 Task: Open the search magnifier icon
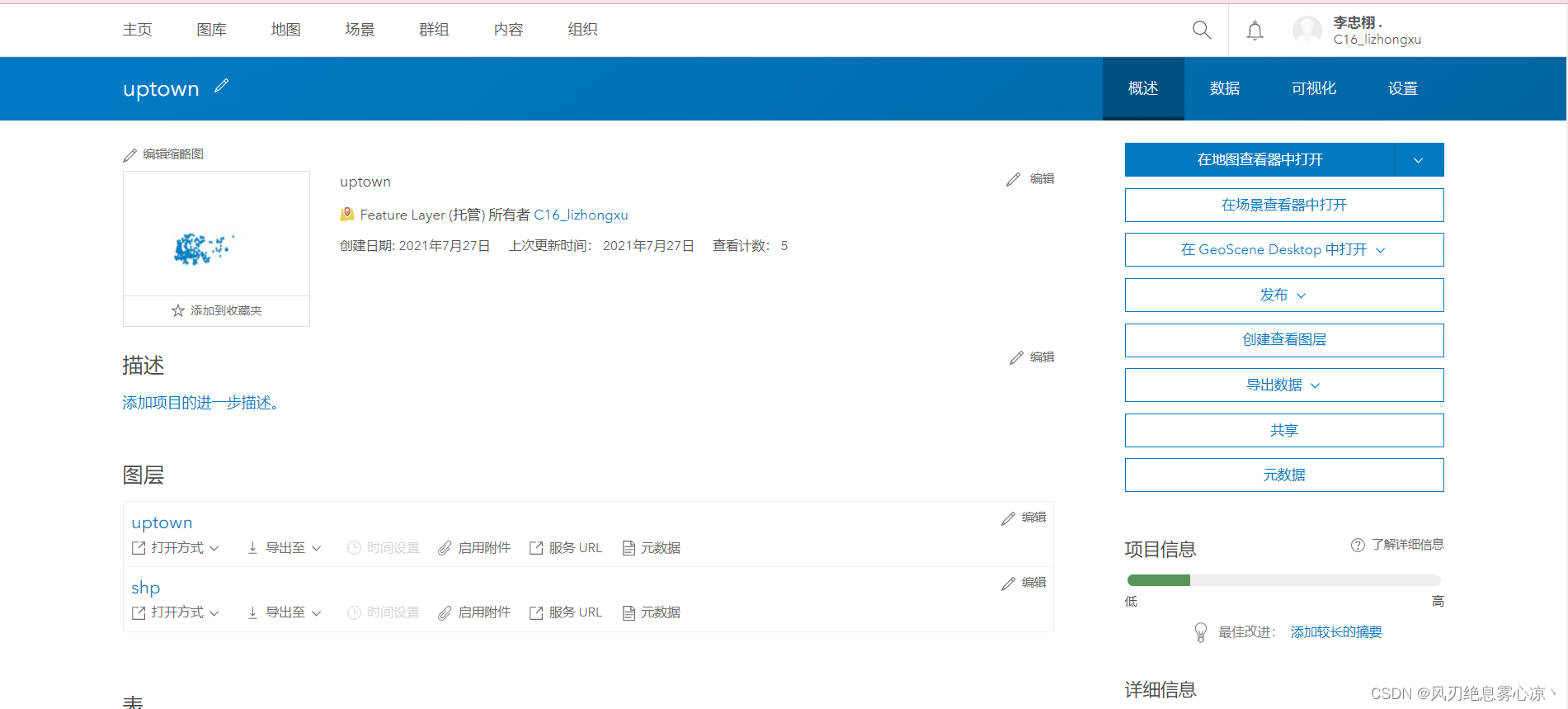[1202, 31]
